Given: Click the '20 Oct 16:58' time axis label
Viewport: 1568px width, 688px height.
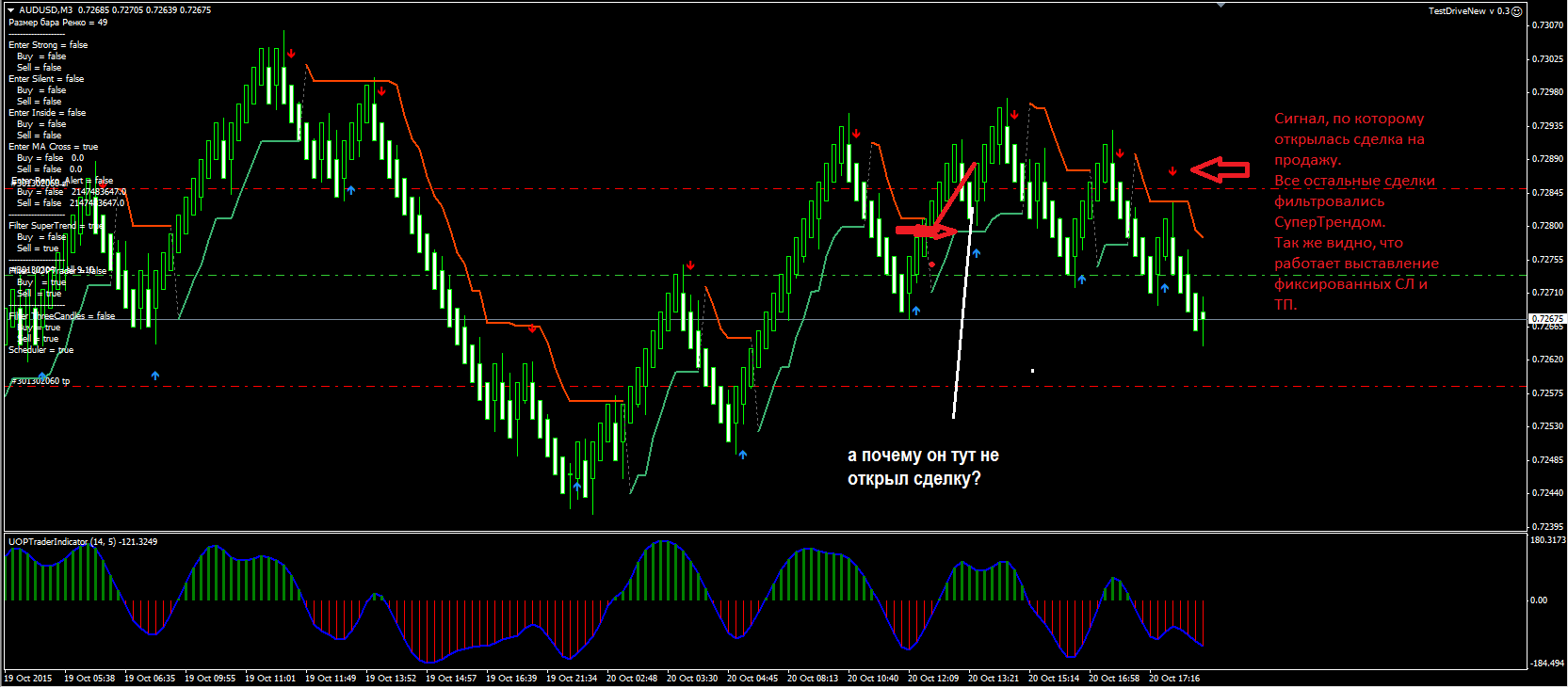Looking at the screenshot, I should coord(1114,679).
